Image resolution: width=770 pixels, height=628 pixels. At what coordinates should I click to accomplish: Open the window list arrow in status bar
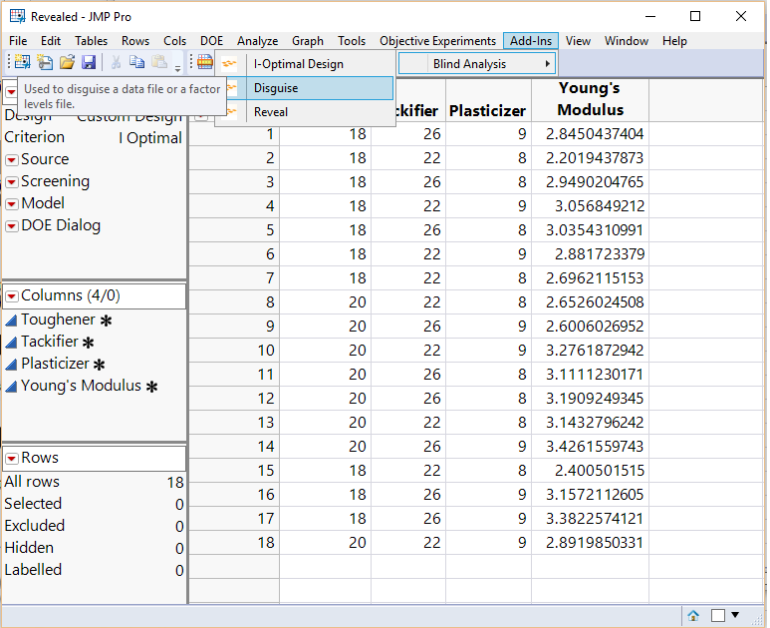click(x=735, y=615)
